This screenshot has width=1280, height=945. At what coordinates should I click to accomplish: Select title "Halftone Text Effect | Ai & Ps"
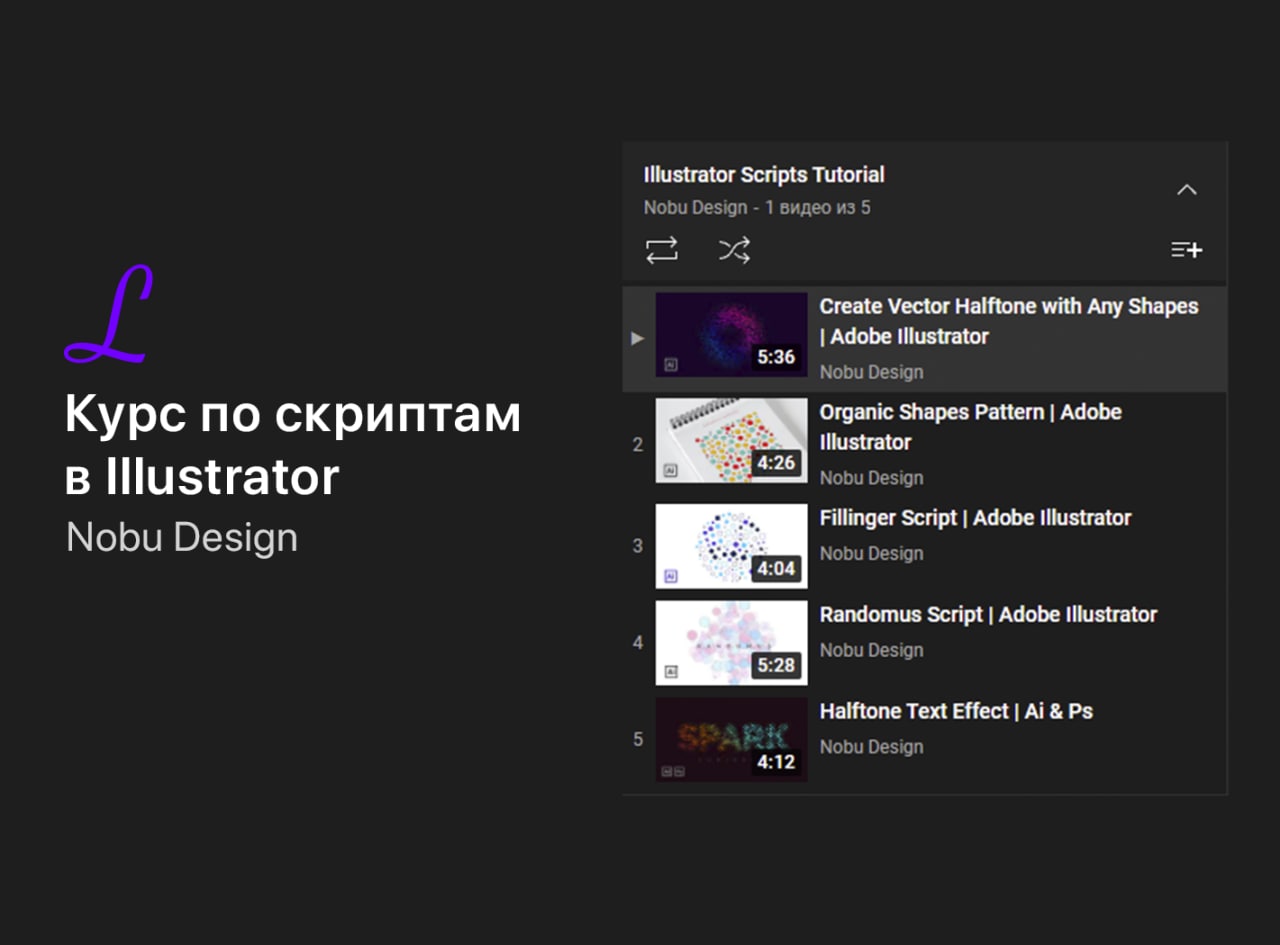(956, 712)
